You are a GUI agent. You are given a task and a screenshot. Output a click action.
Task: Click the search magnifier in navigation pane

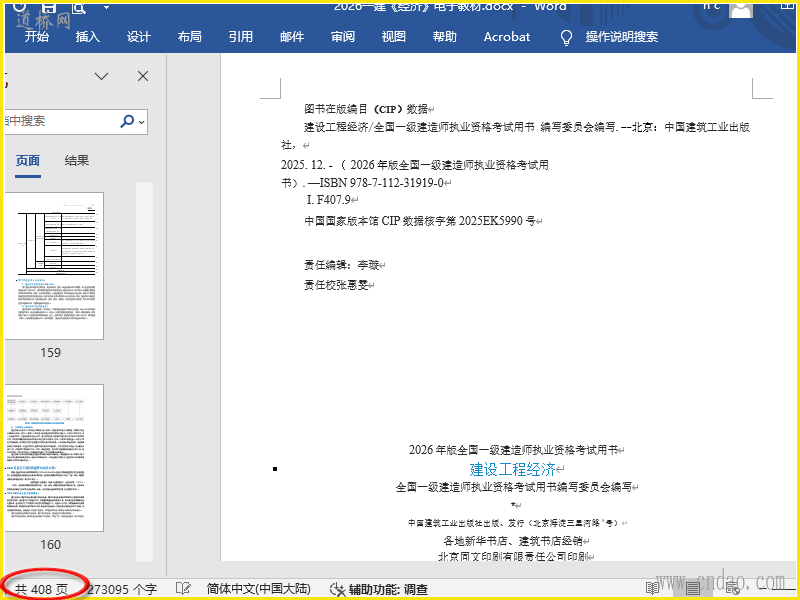point(127,121)
